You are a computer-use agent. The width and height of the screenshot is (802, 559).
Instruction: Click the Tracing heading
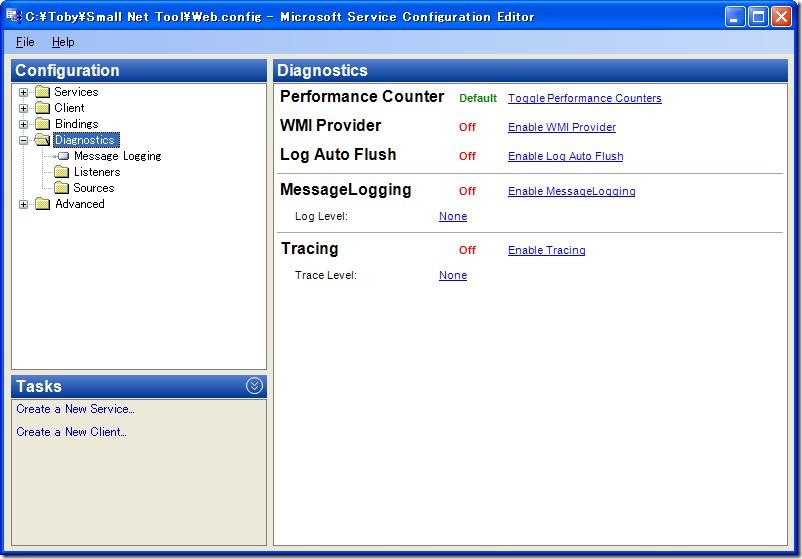click(309, 249)
